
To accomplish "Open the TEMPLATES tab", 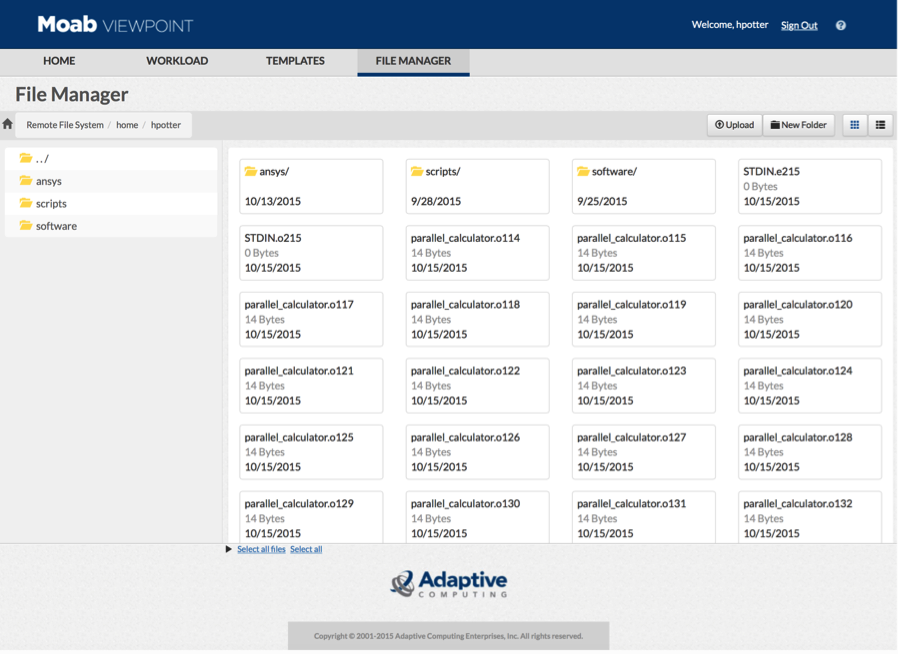I will [295, 61].
